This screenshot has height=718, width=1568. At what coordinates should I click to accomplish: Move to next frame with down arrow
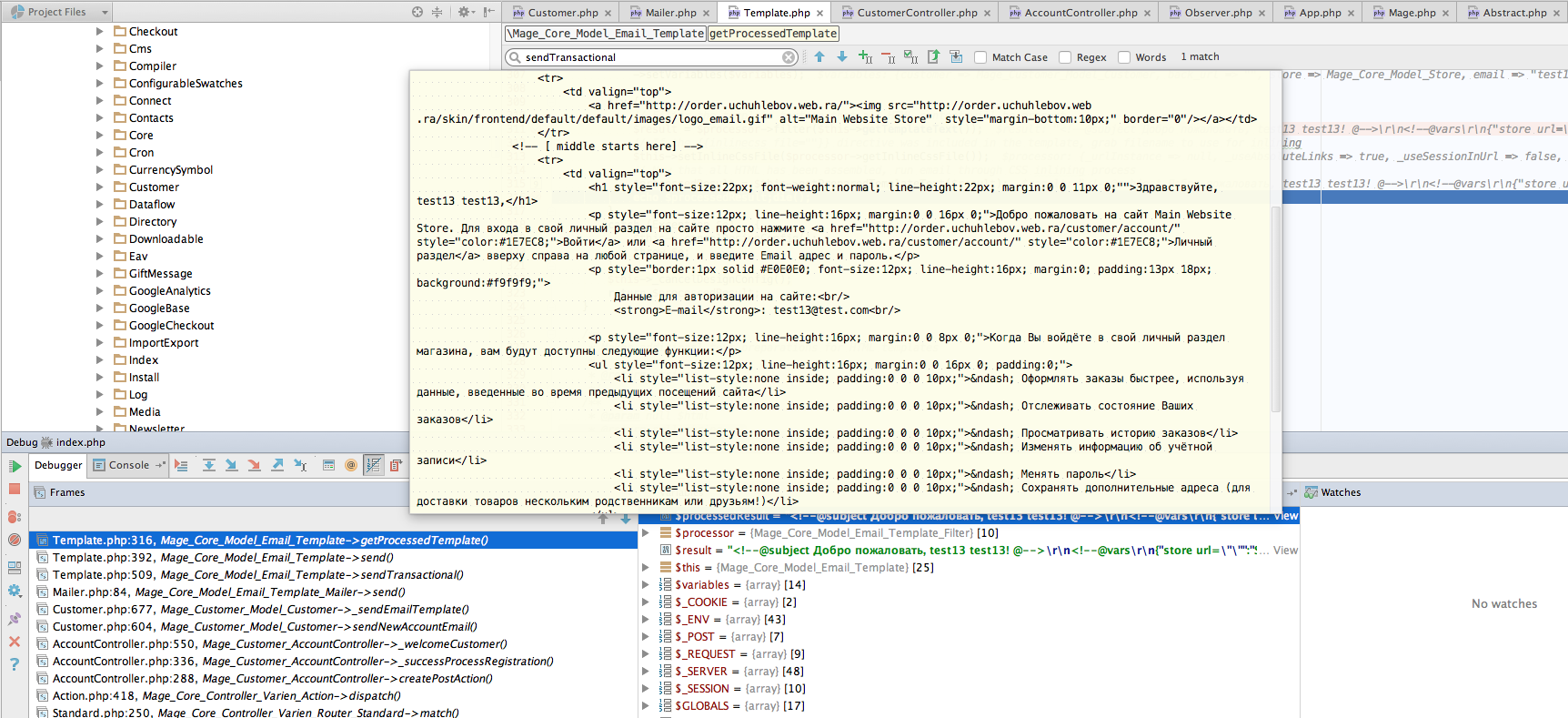(x=626, y=519)
